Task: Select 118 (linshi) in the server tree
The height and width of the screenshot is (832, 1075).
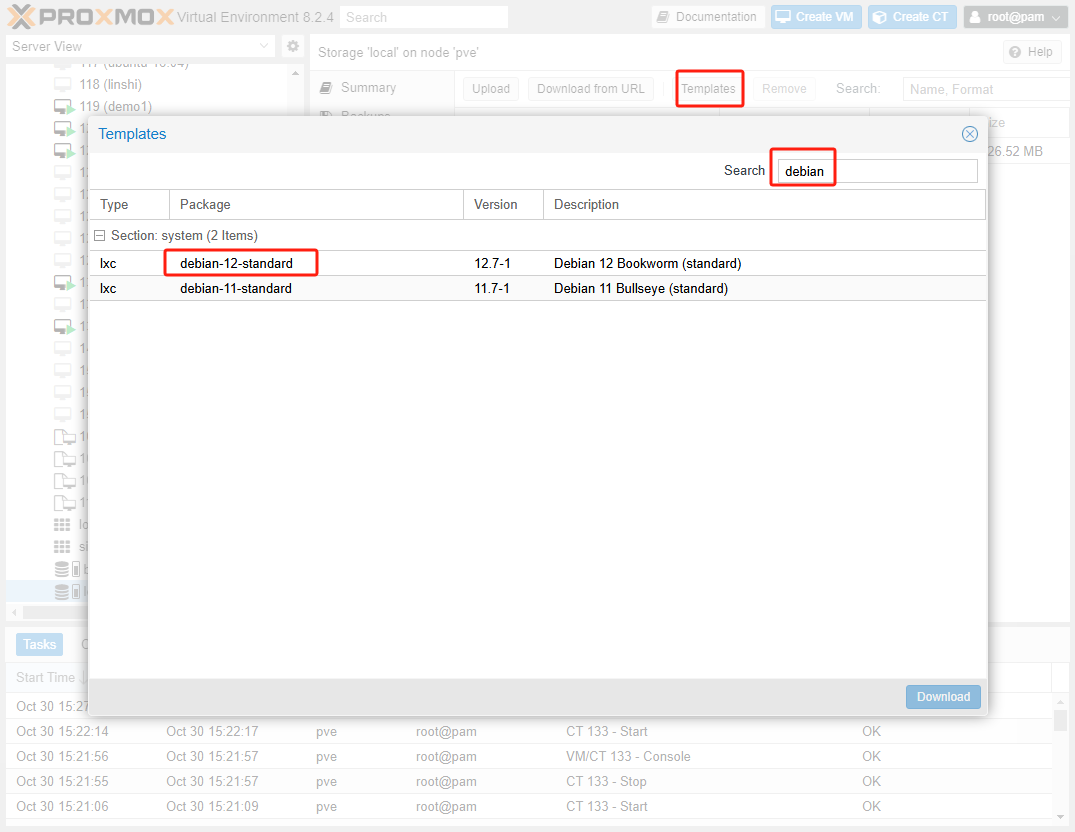Action: point(110,84)
